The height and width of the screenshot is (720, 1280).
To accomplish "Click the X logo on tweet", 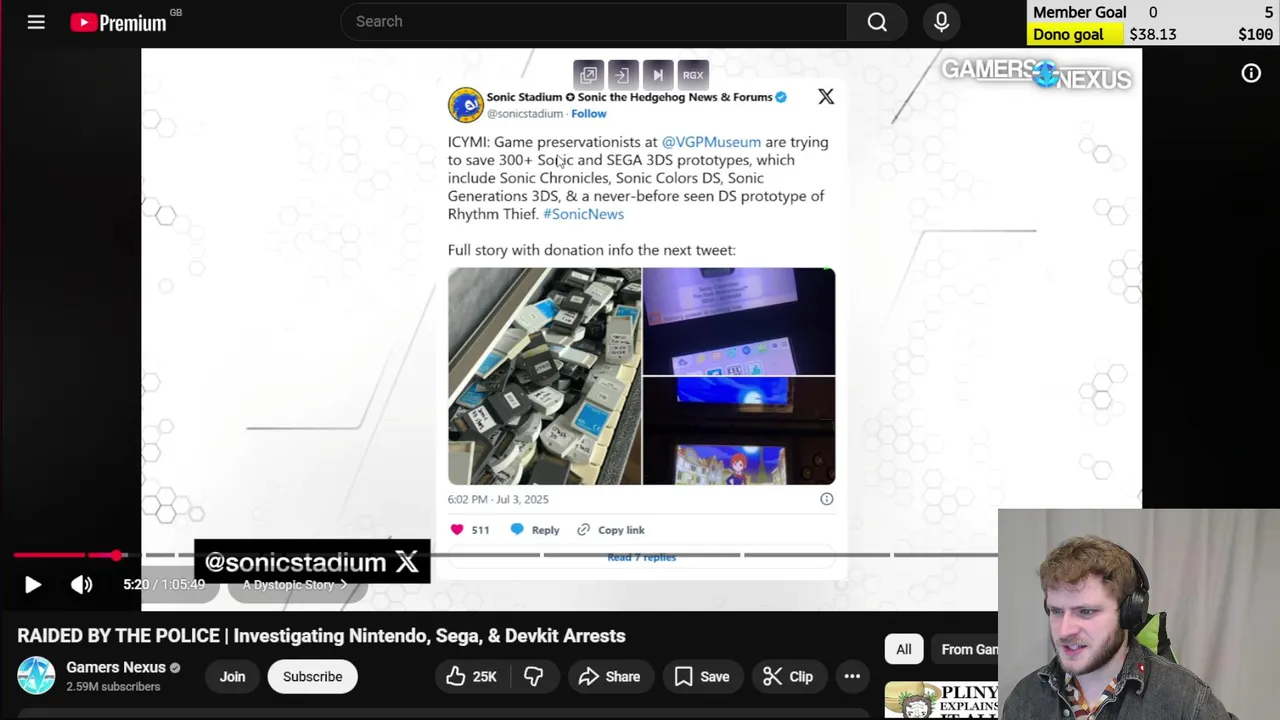I will point(826,96).
